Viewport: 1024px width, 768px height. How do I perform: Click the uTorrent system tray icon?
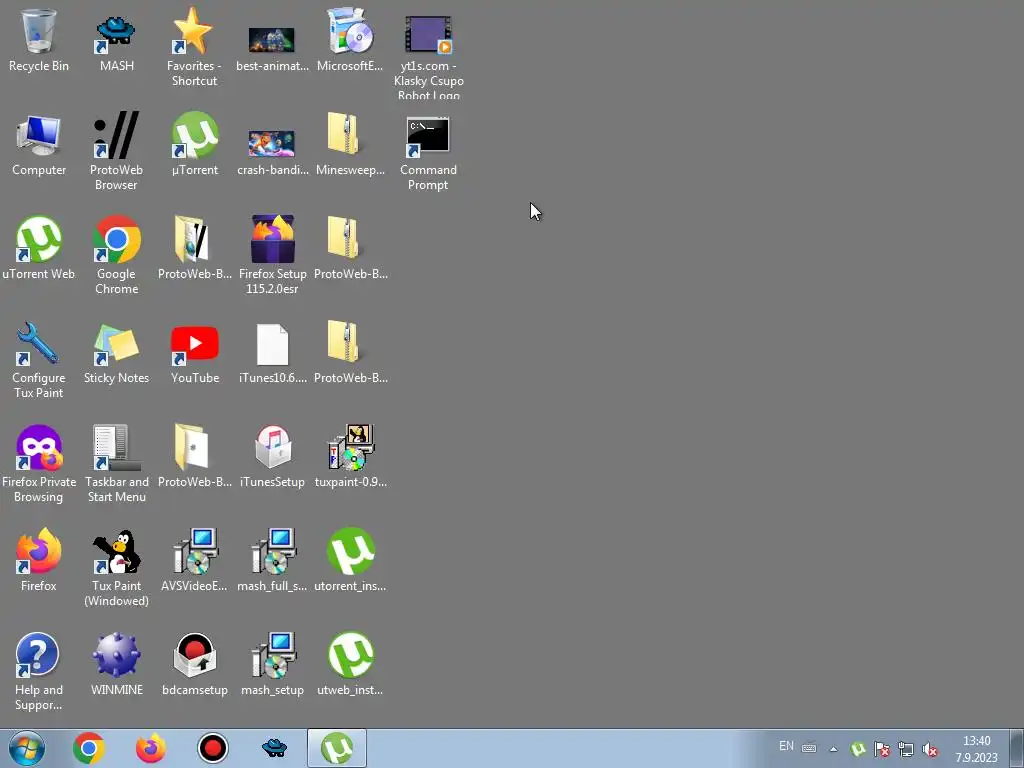[x=858, y=749]
